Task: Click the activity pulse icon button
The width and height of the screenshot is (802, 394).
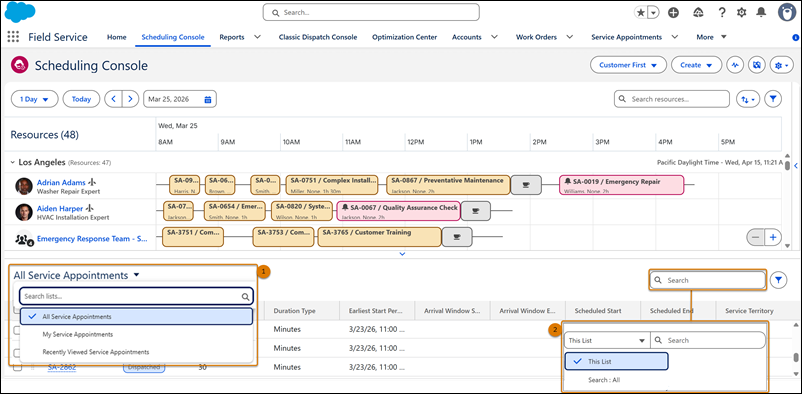Action: click(736, 65)
